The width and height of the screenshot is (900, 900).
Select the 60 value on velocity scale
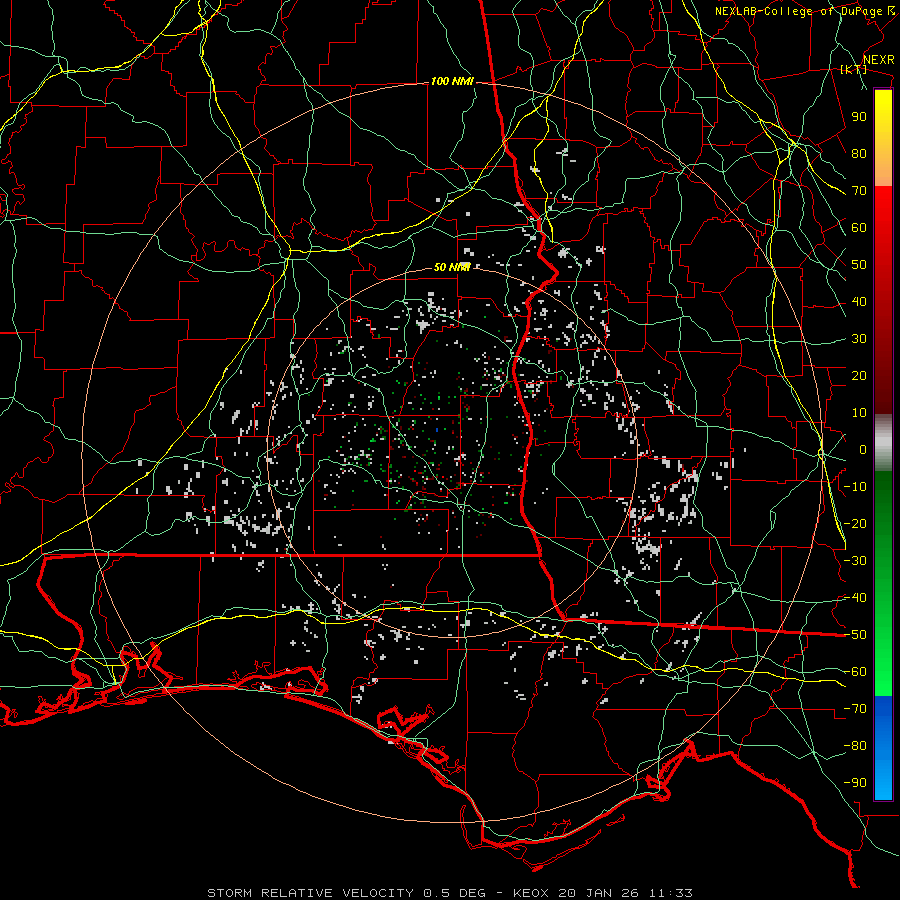tap(859, 227)
